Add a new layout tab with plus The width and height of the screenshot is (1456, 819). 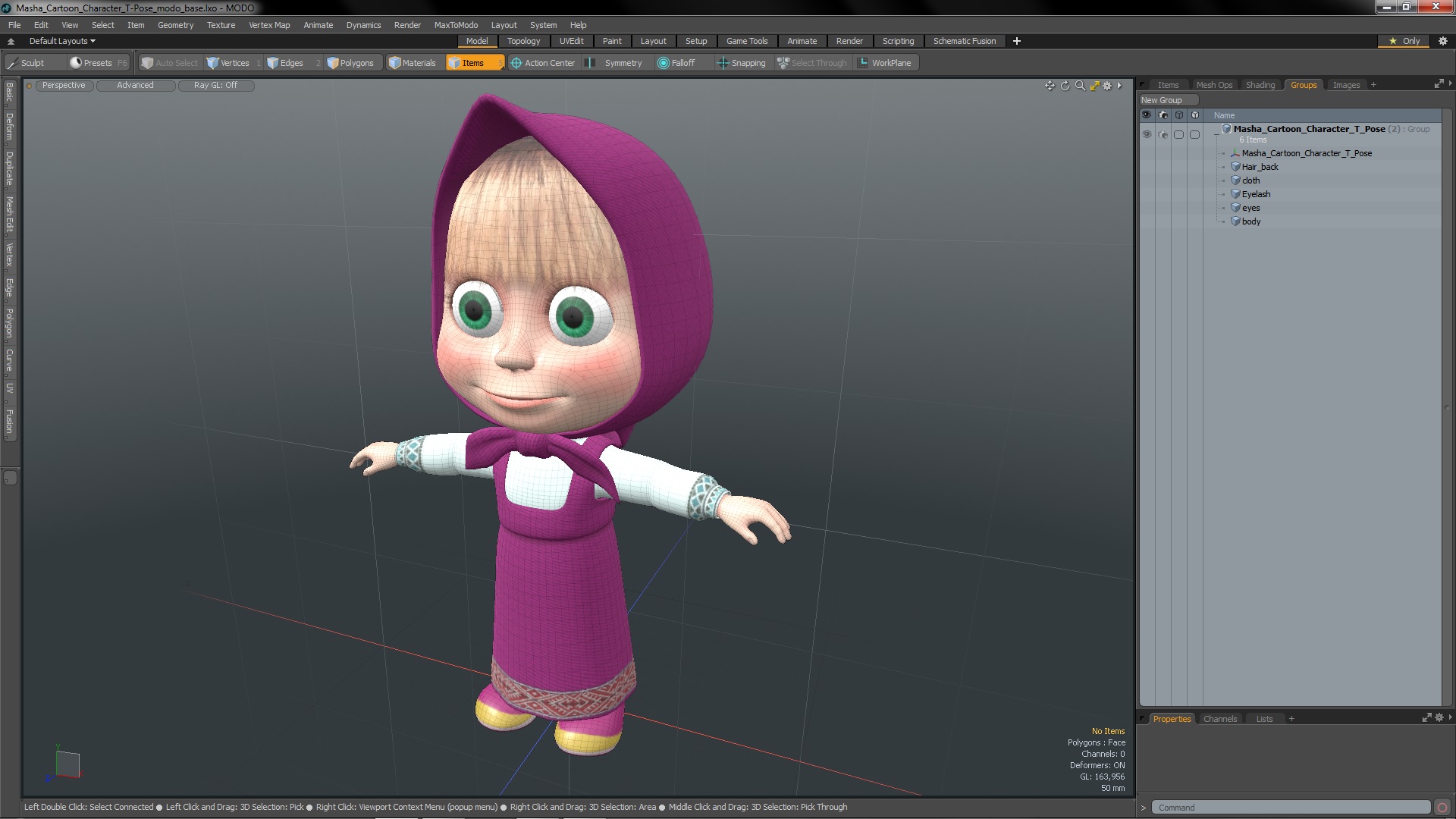1016,41
